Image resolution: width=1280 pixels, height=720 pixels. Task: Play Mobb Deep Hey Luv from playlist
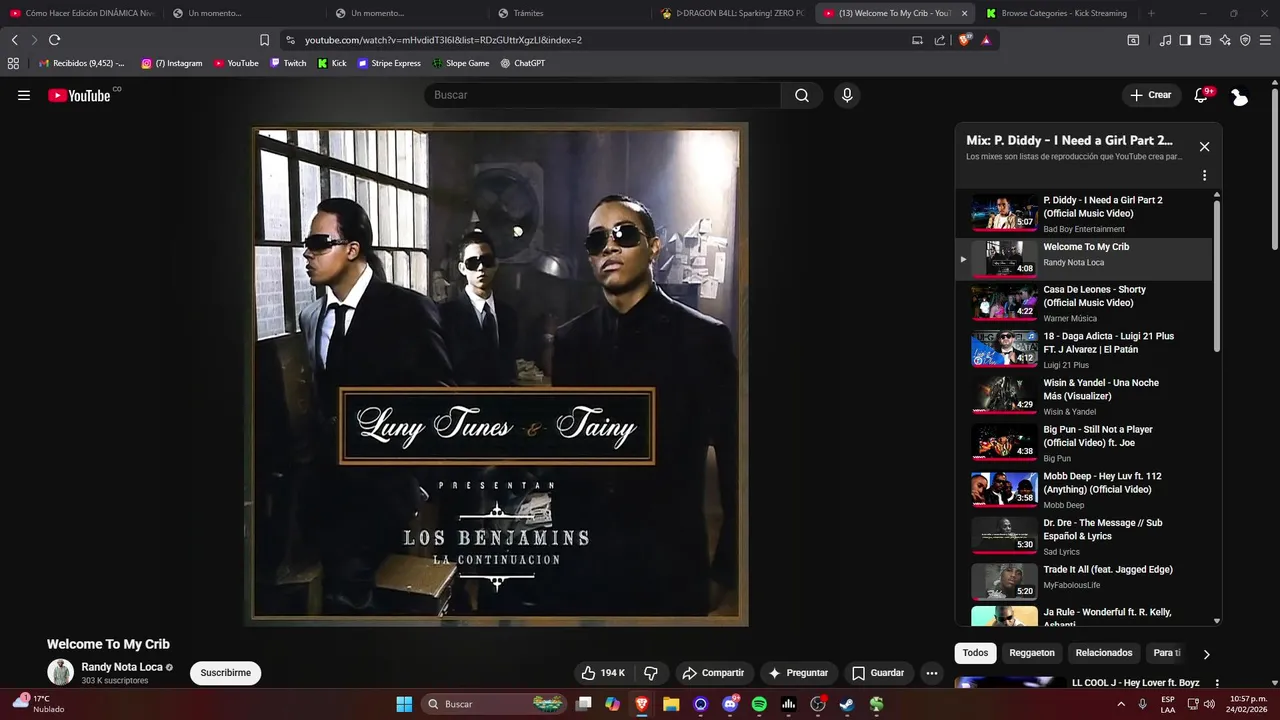pyautogui.click(x=1085, y=490)
